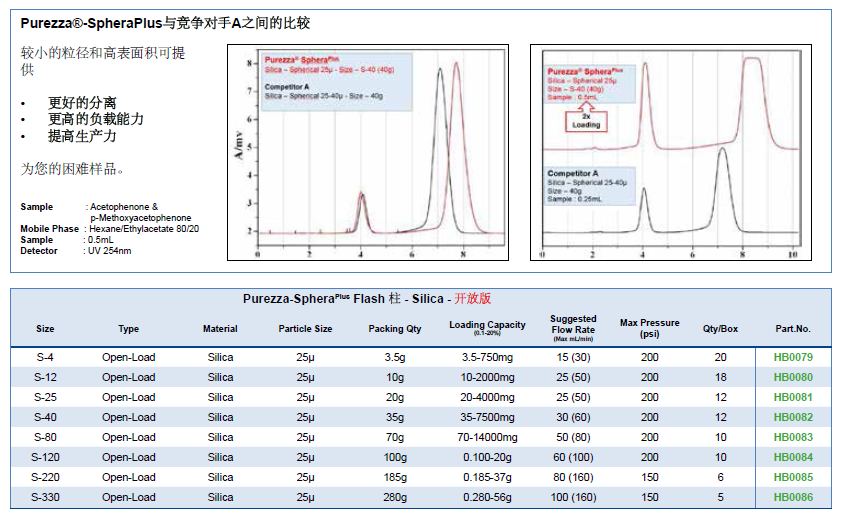Click the 3.5-750mg loading capacity cell
The width and height of the screenshot is (841, 520).
487,357
